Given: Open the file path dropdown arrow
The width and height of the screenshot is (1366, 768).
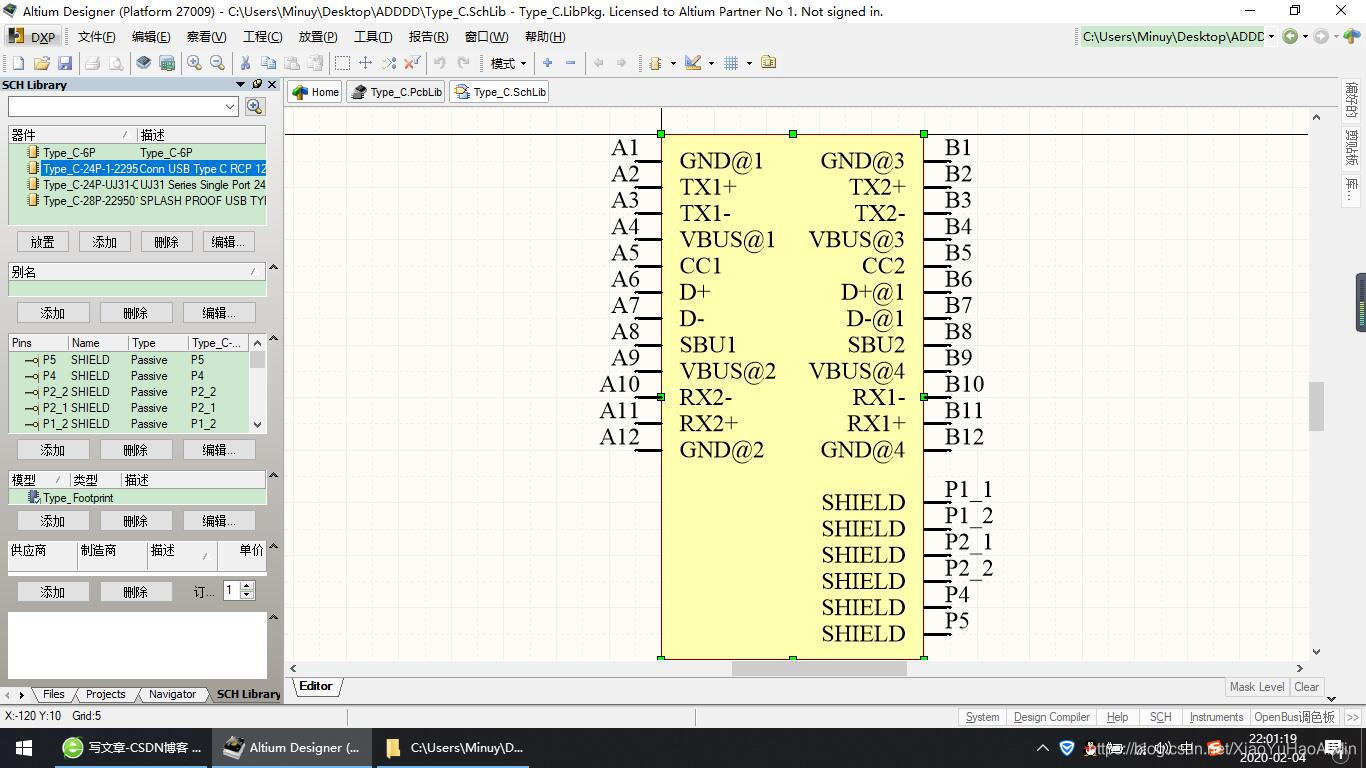Looking at the screenshot, I should [x=1272, y=37].
